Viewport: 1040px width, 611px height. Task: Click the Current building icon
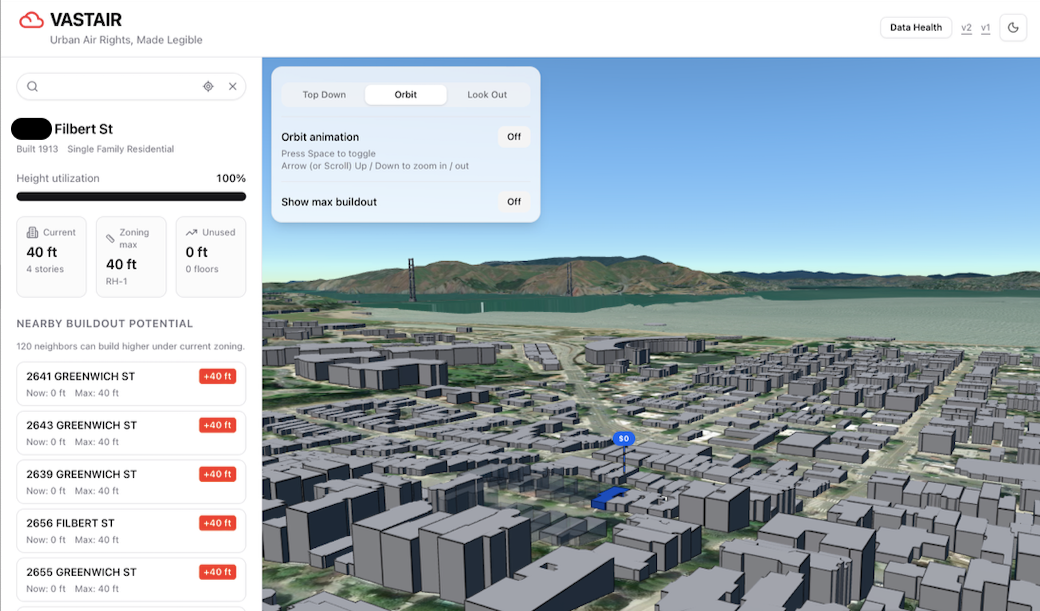tap(32, 232)
